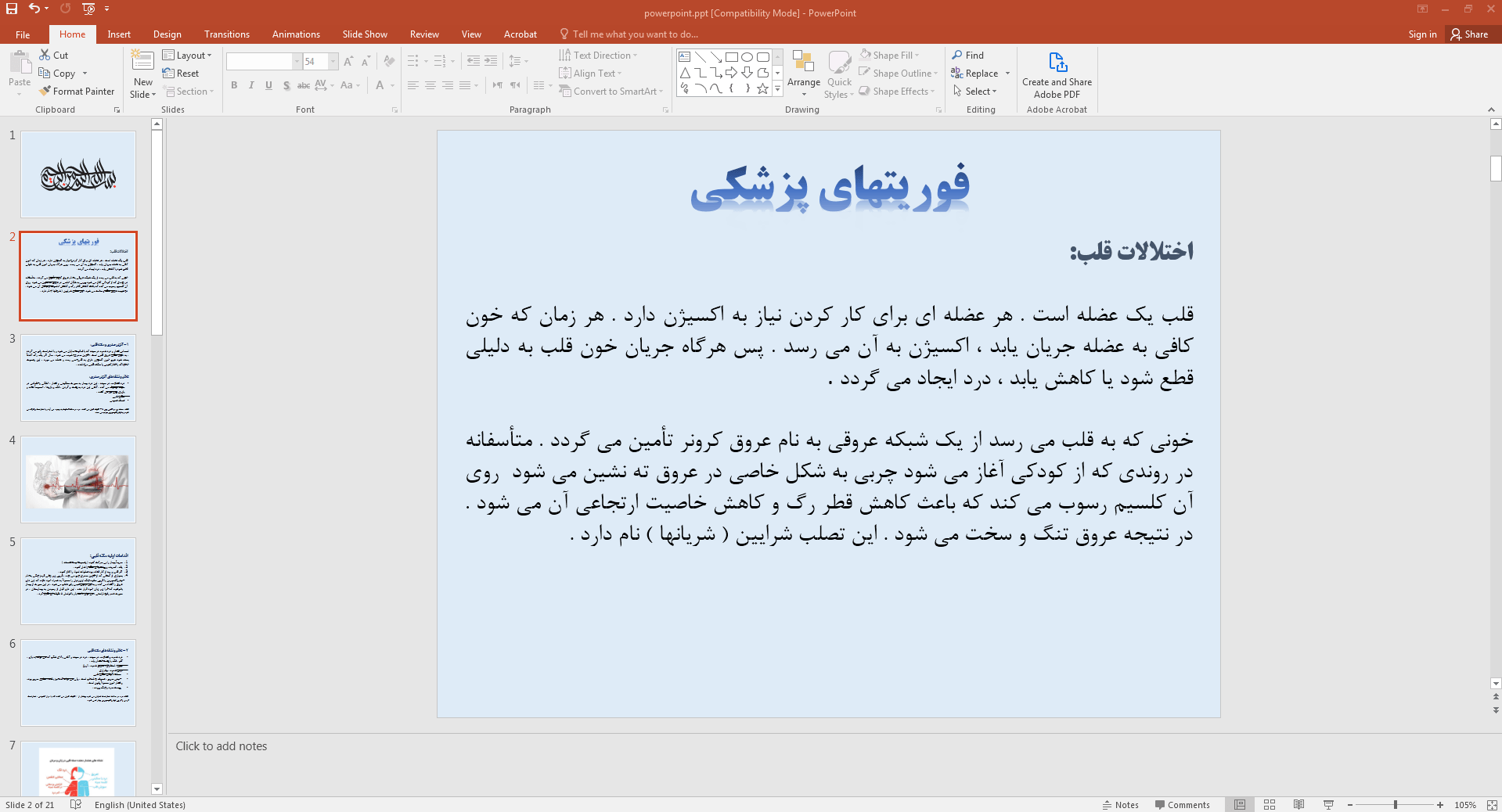Click Create and Share Adobe PDF
This screenshot has height=812, width=1502.
pos(1057,75)
